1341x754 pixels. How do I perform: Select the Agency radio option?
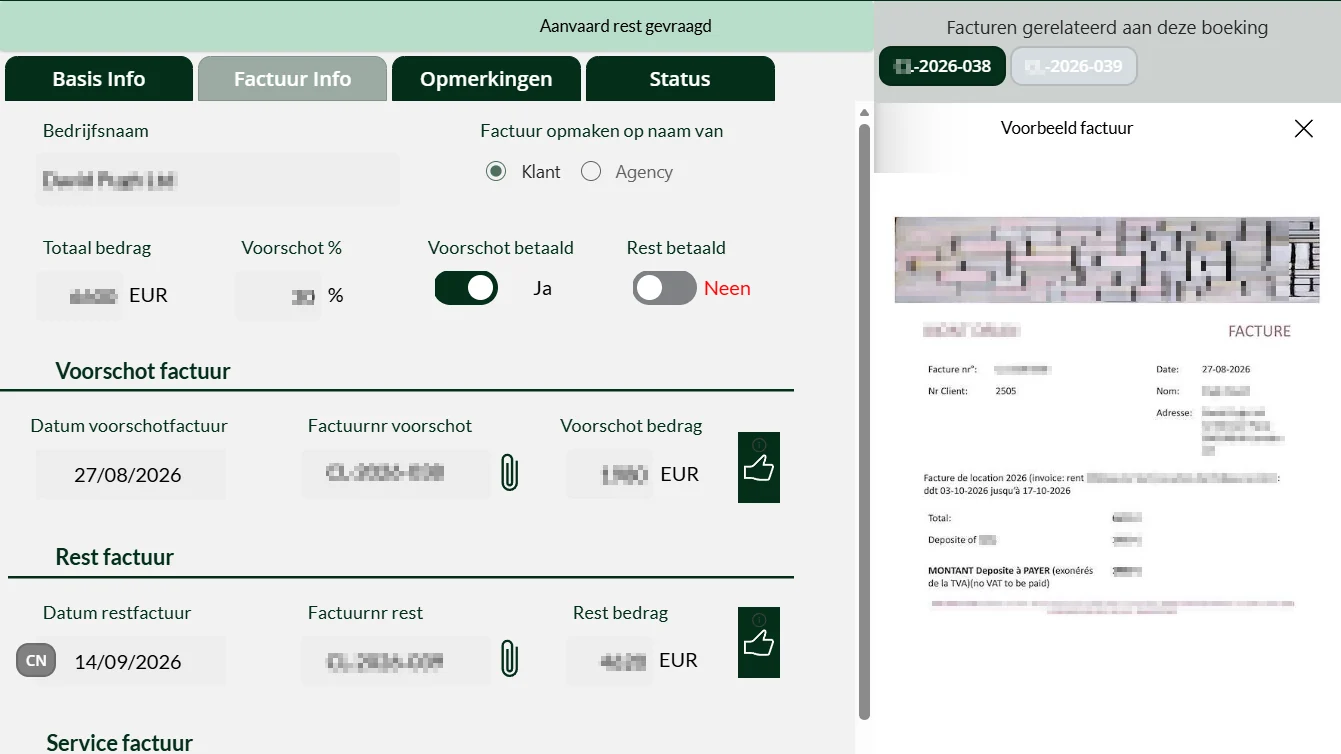(x=591, y=172)
